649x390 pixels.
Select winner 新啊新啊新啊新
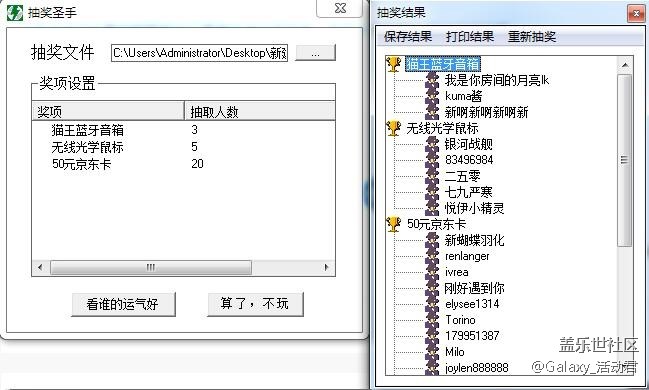[486, 112]
